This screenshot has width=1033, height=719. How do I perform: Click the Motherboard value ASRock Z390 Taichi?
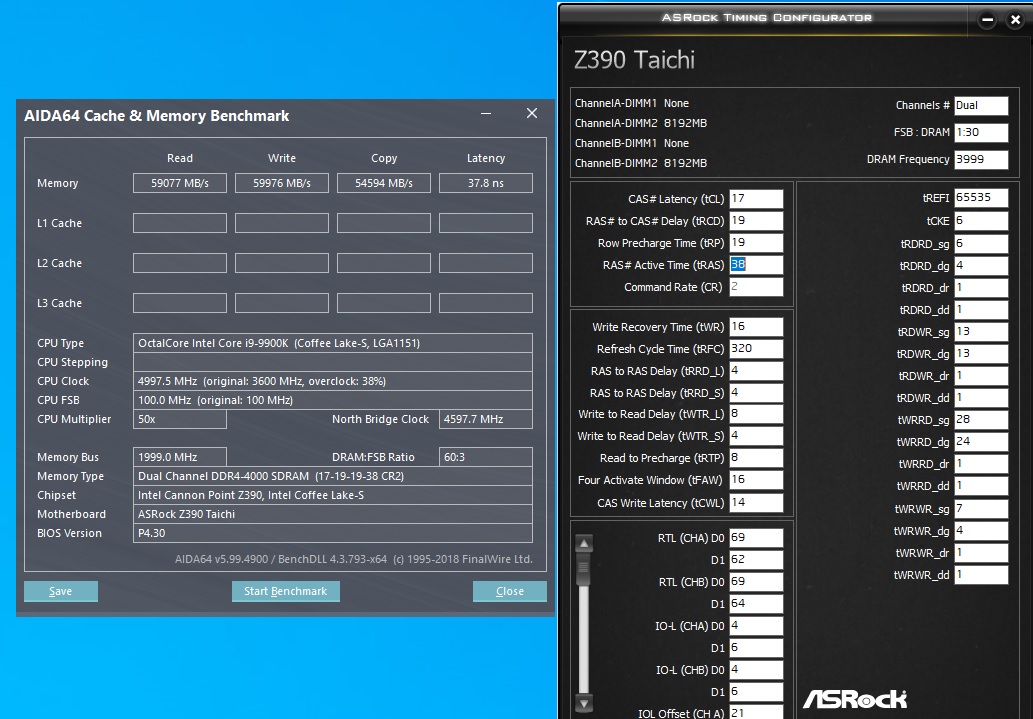click(333, 514)
